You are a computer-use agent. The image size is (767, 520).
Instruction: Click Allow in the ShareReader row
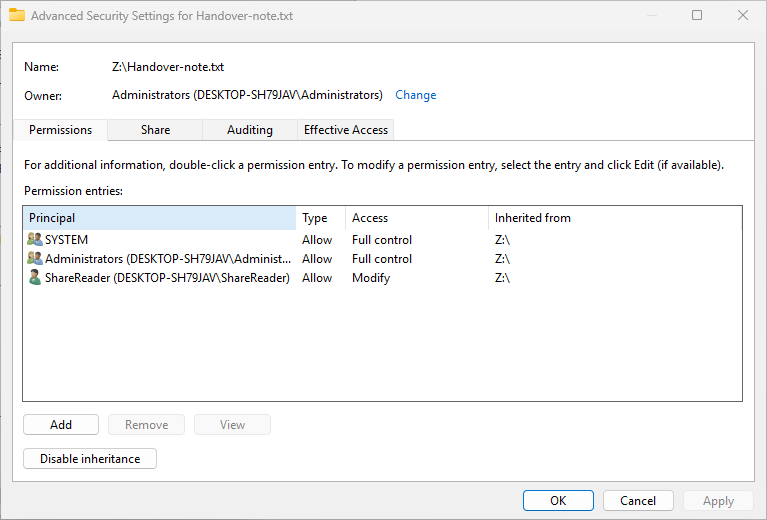click(317, 278)
